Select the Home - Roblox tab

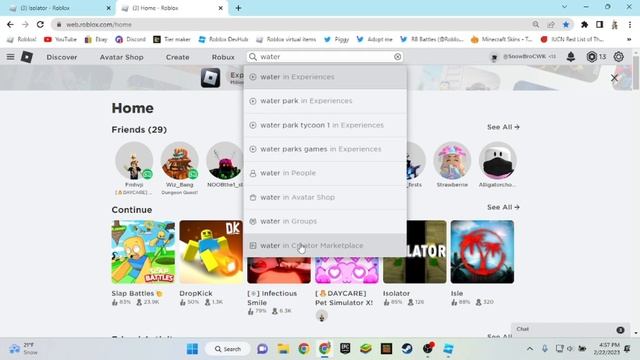point(171,8)
